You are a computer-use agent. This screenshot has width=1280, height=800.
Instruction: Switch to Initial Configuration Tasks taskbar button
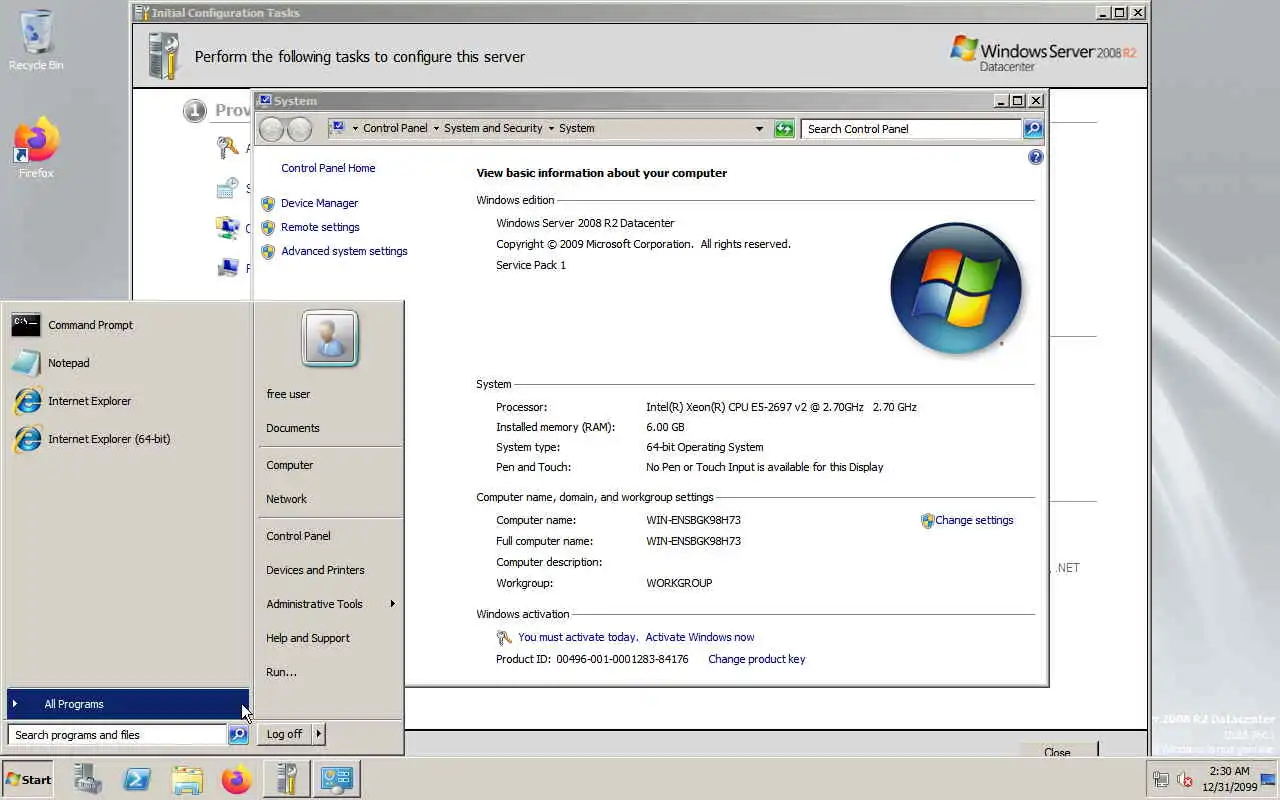click(x=286, y=779)
